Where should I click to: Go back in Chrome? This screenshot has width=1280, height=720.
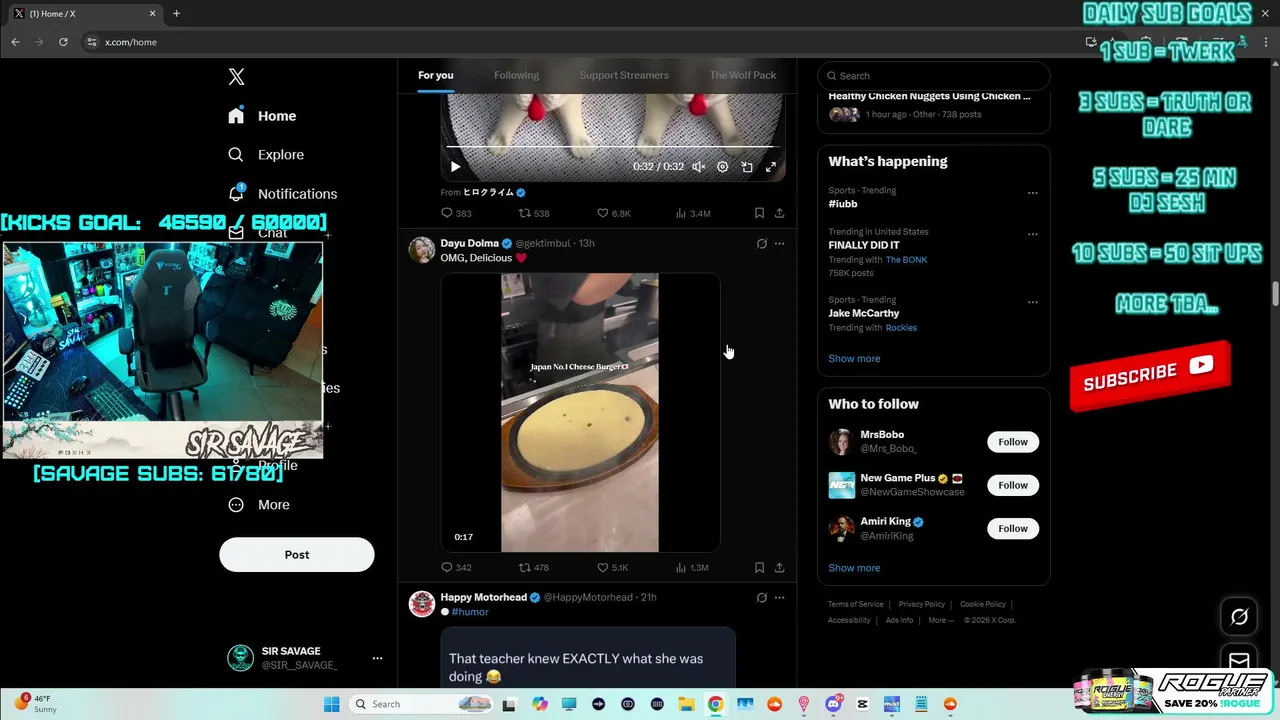click(15, 42)
